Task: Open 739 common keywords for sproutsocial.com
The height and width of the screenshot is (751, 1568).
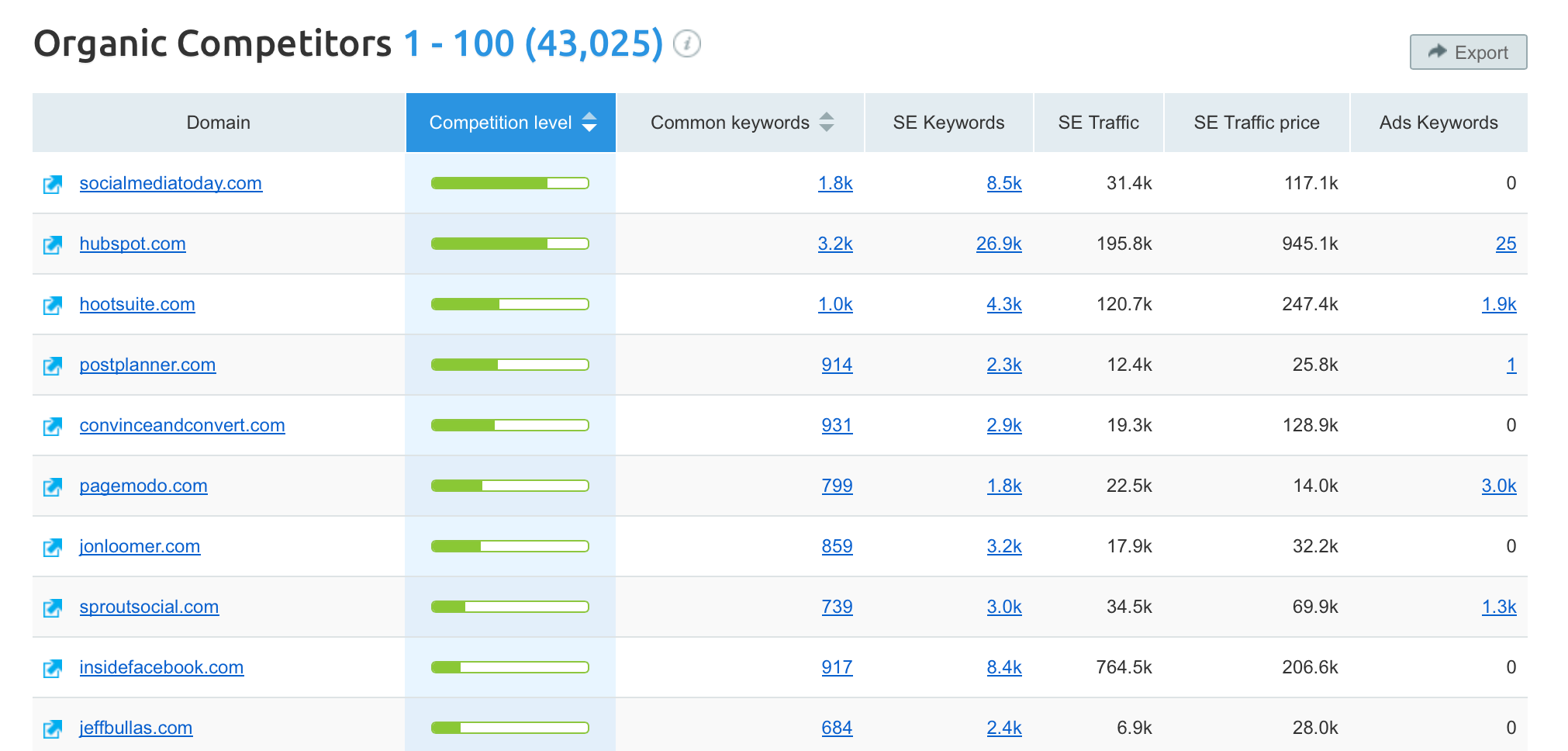Action: 837,607
